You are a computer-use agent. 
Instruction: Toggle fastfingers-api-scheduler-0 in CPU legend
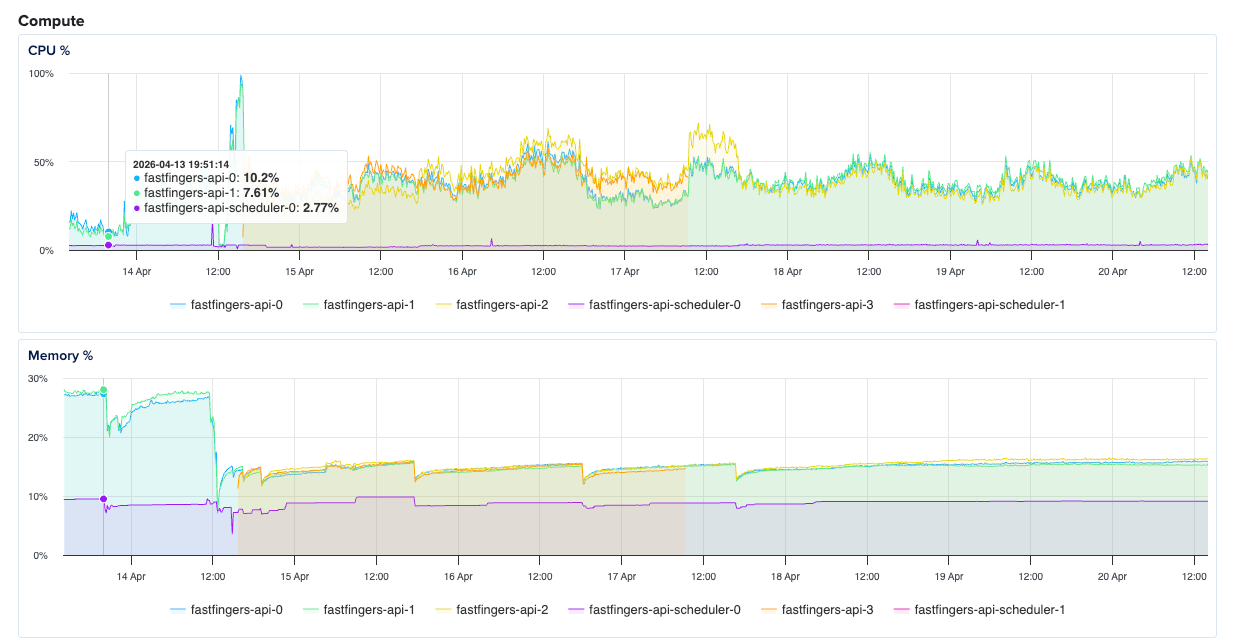[x=654, y=304]
